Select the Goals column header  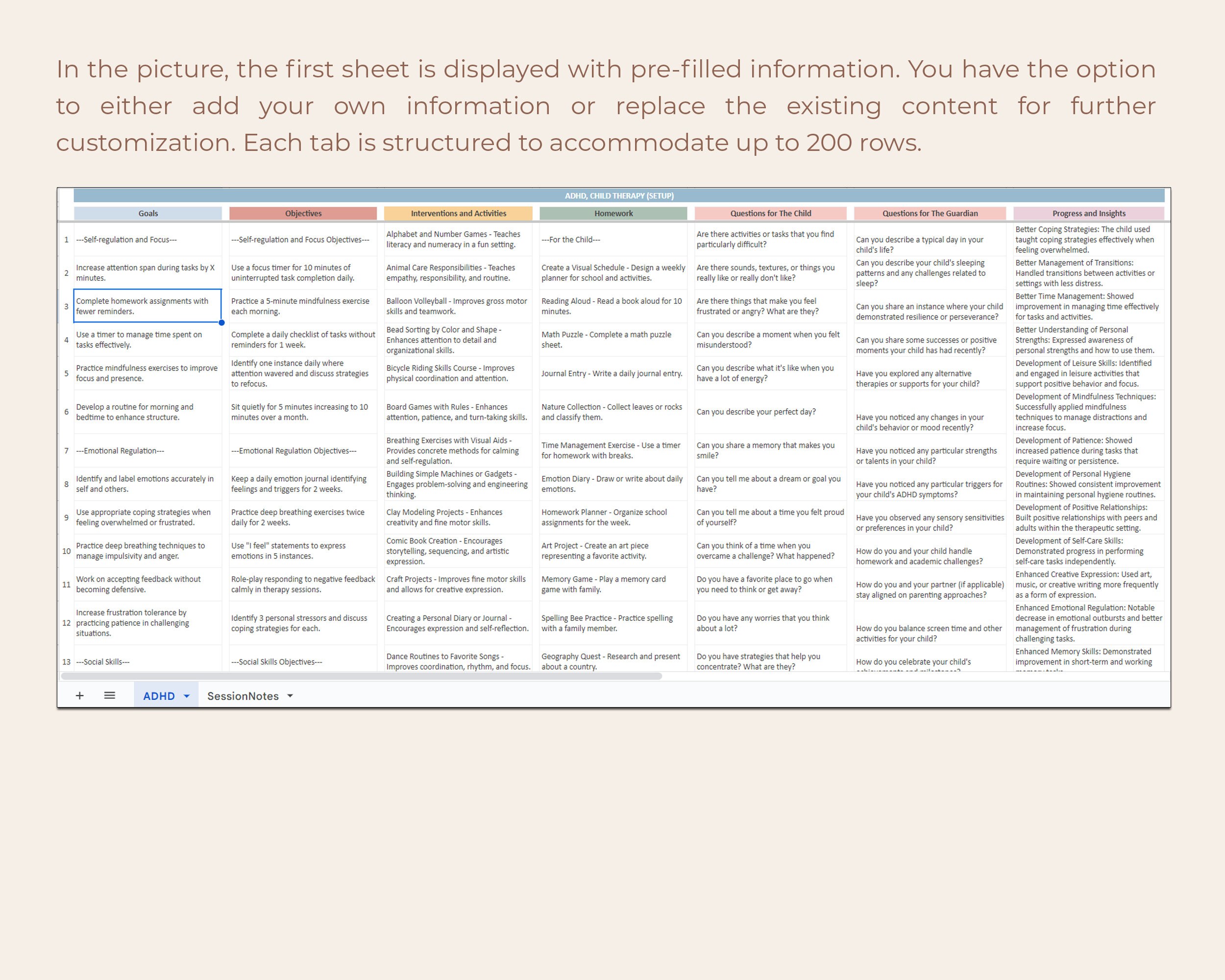coord(147,213)
